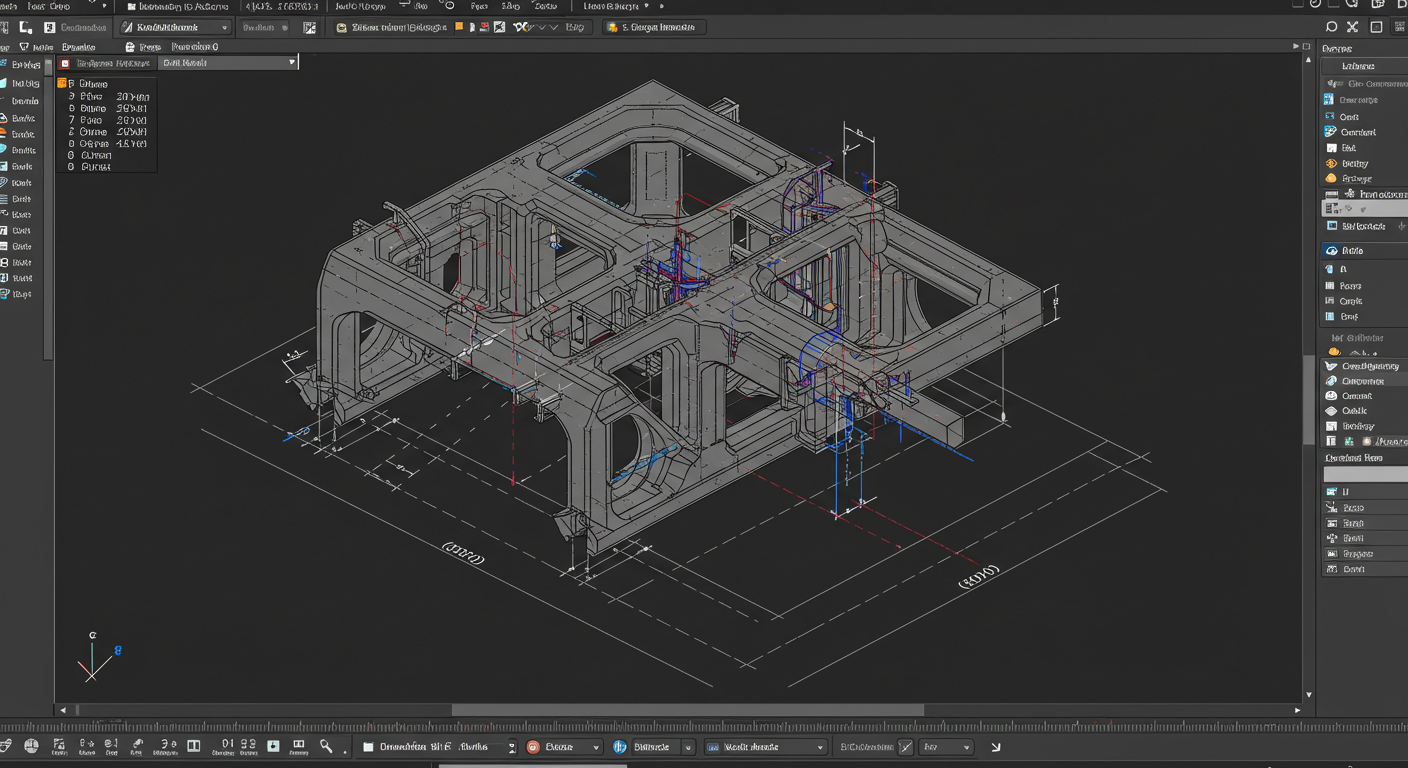Click the magnifier icon in bottom status bar
The image size is (1408, 768).
326,746
